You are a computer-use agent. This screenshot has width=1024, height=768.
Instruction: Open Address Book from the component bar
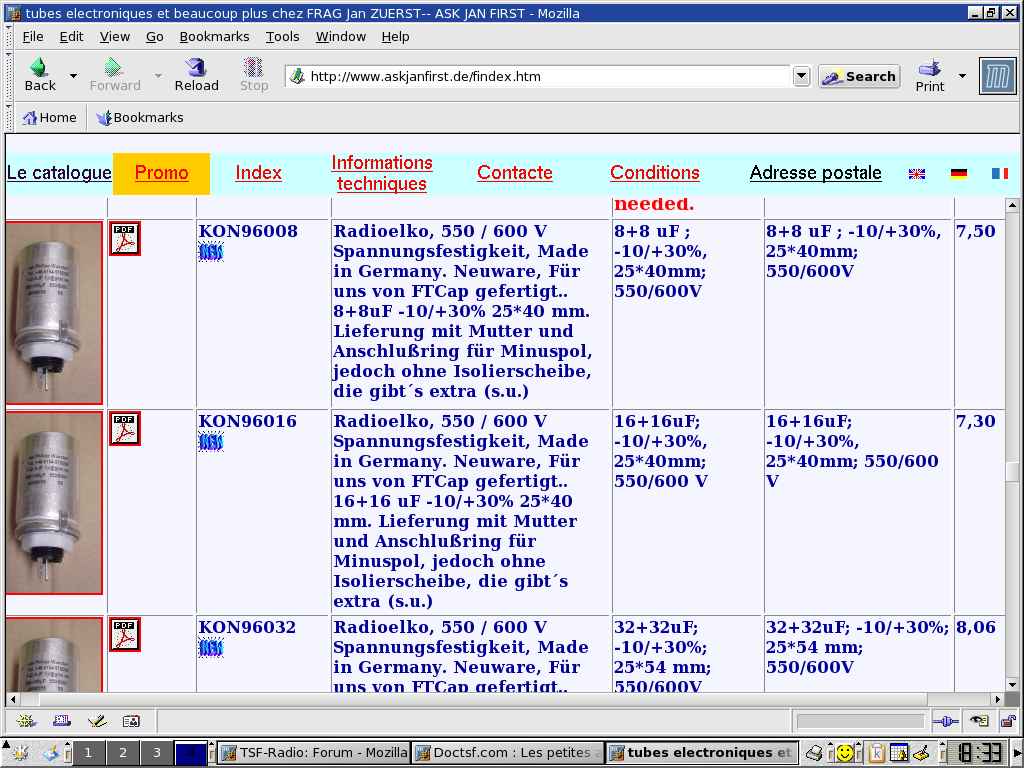point(131,721)
